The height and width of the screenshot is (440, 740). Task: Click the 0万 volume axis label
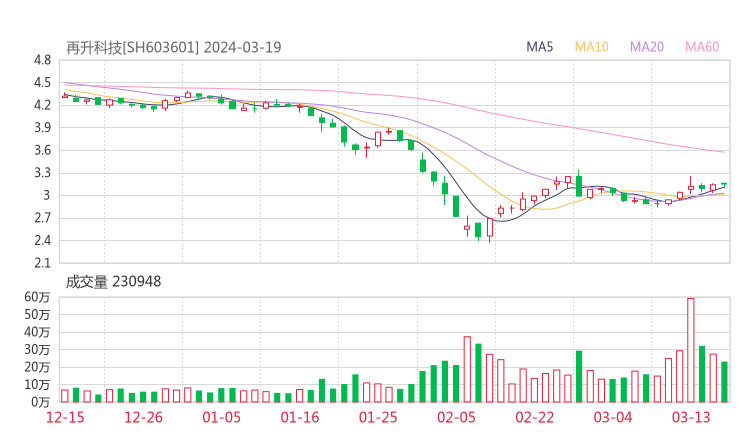pos(41,402)
